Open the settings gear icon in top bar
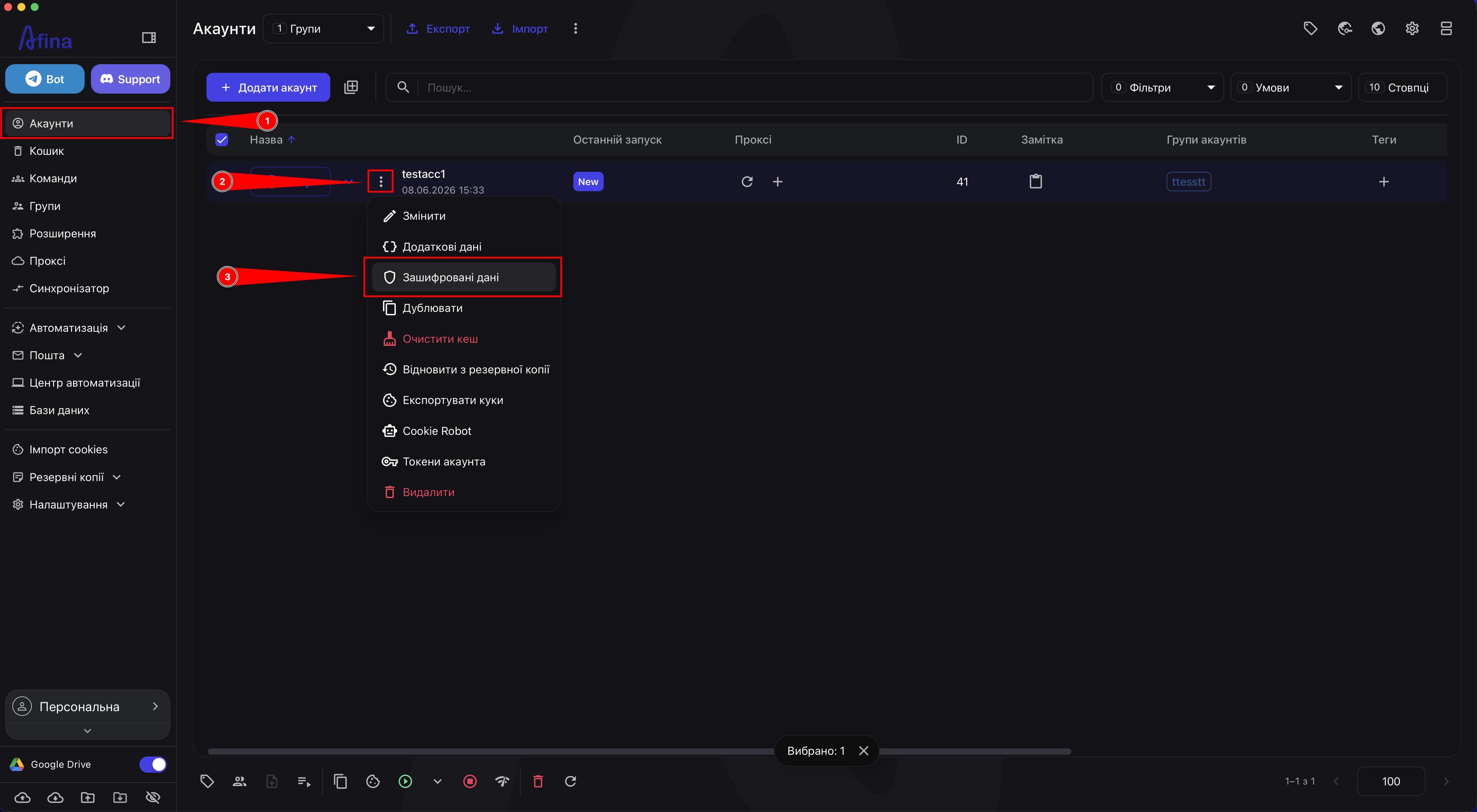Screen dimensions: 1477x812 coord(1412,29)
